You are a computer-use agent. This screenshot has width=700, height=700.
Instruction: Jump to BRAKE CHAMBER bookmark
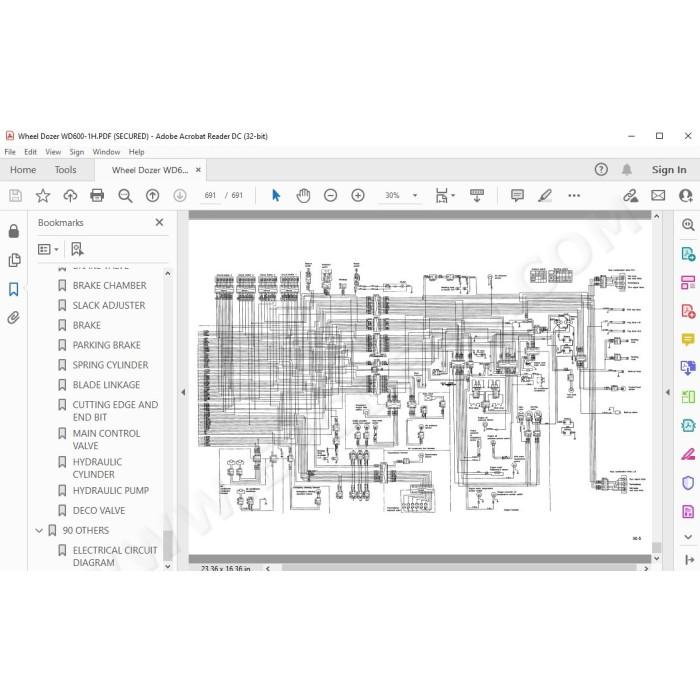point(109,285)
